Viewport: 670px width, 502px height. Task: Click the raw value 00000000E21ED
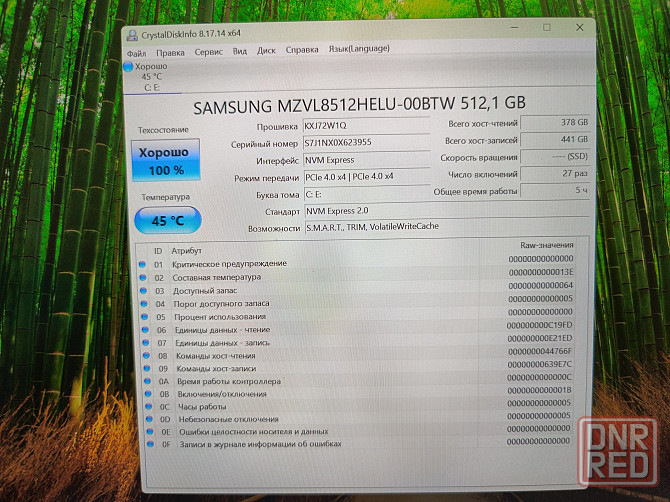pyautogui.click(x=540, y=338)
